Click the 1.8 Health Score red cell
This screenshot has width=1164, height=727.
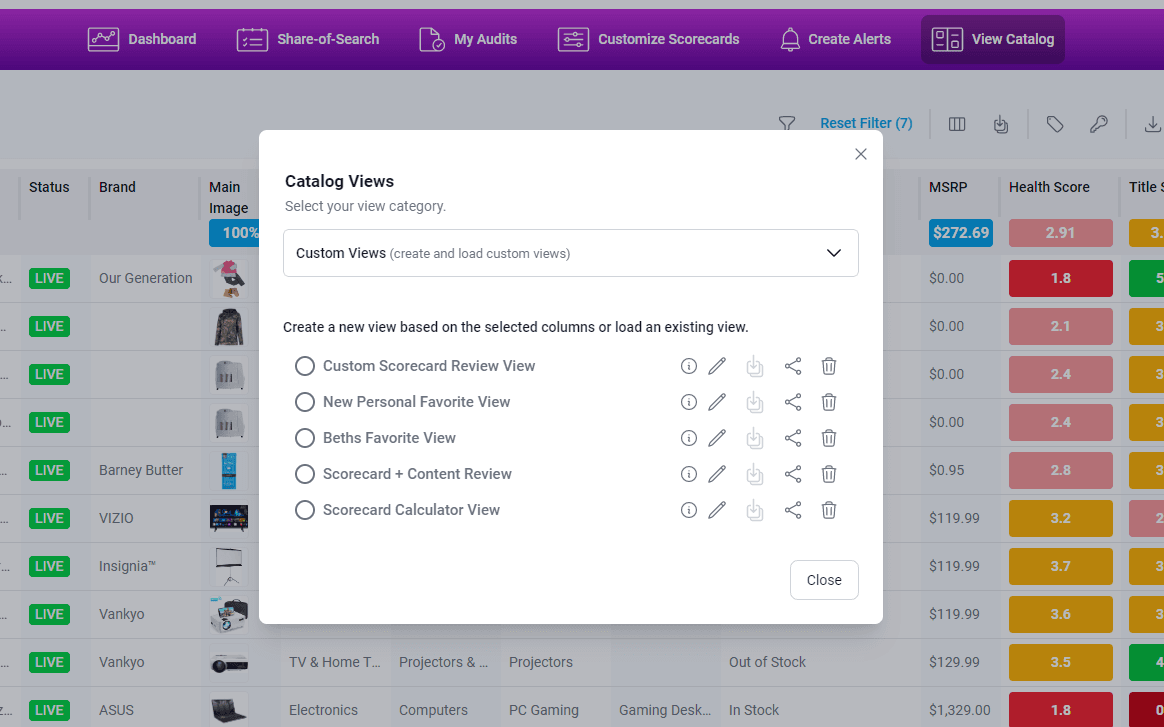pos(1060,278)
